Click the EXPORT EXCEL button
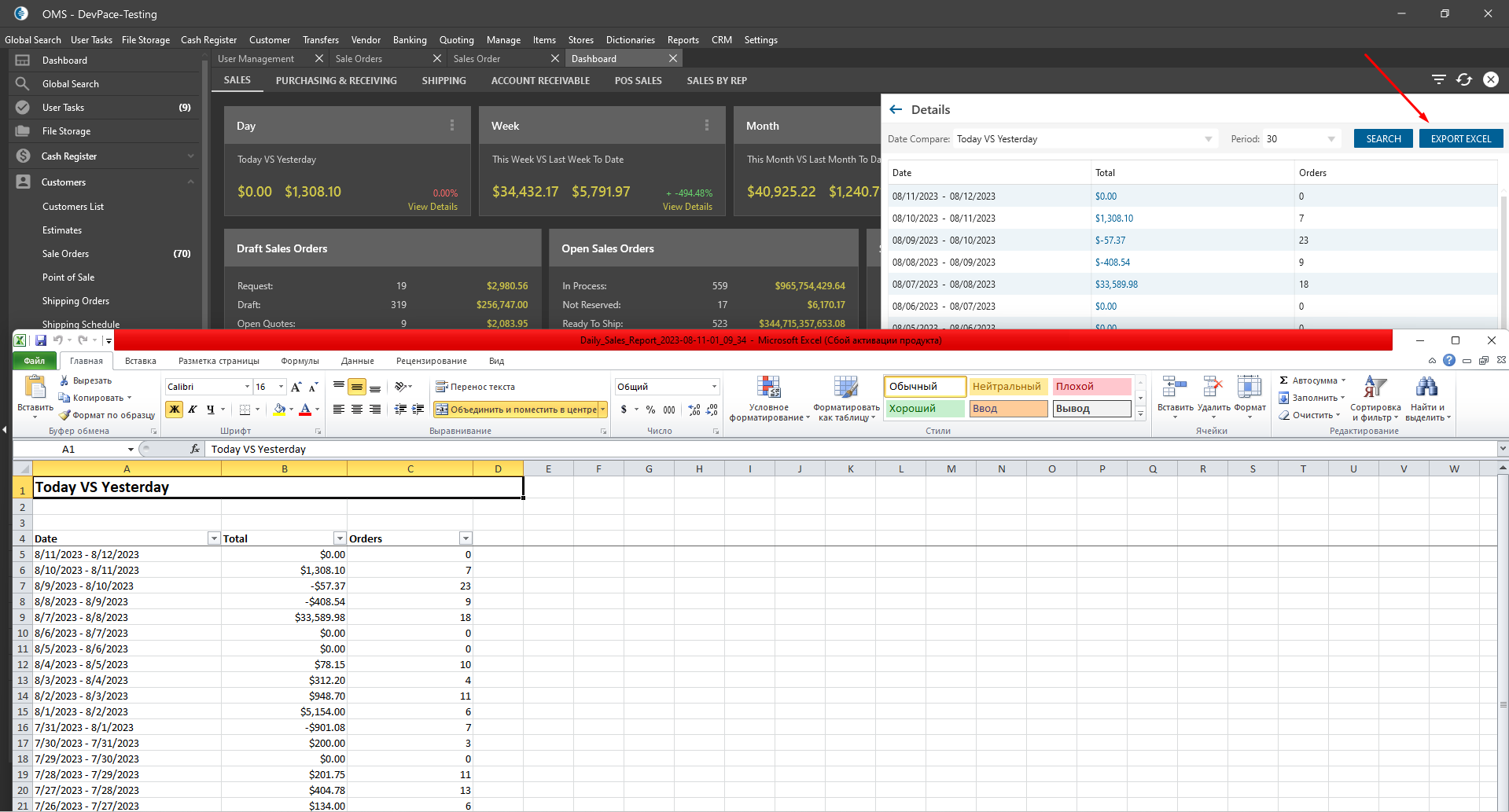The image size is (1509, 812). click(1460, 139)
